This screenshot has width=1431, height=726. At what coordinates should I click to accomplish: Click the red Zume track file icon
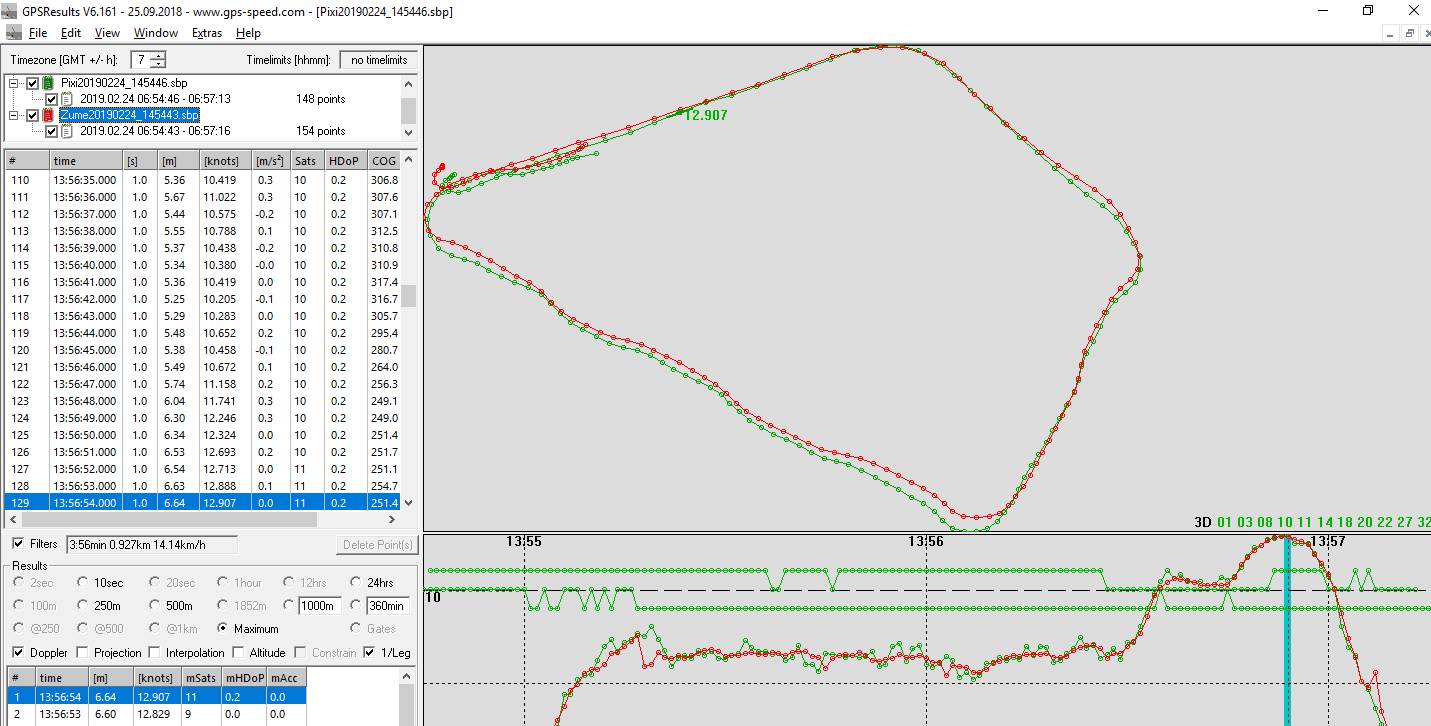pyautogui.click(x=48, y=115)
